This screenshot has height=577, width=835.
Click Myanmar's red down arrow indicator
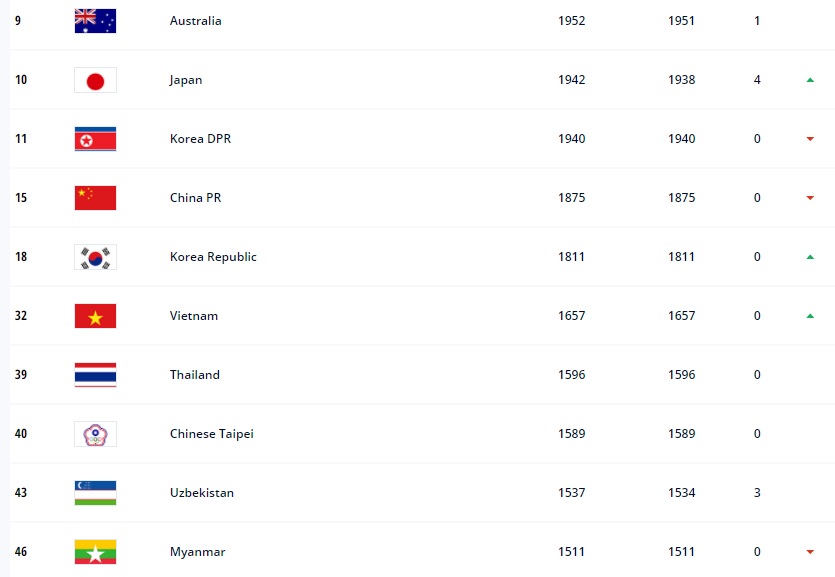click(810, 552)
